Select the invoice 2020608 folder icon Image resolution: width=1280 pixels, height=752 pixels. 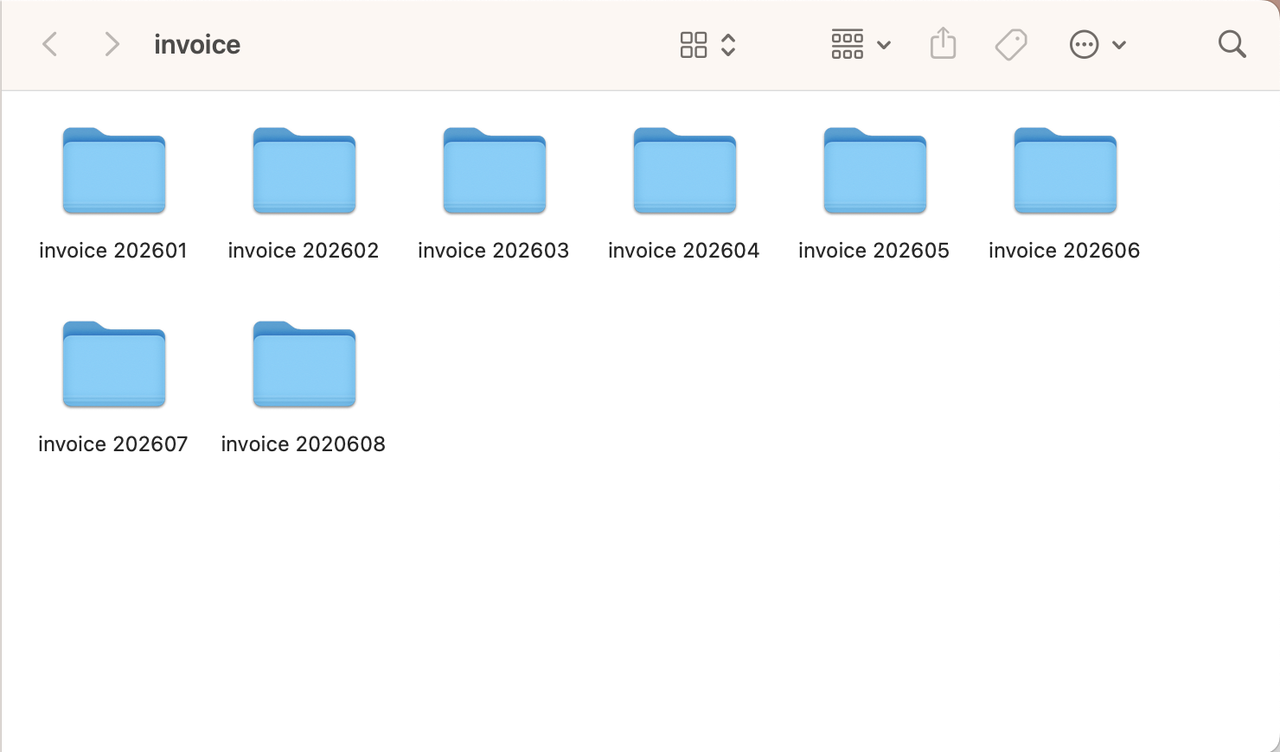(304, 364)
